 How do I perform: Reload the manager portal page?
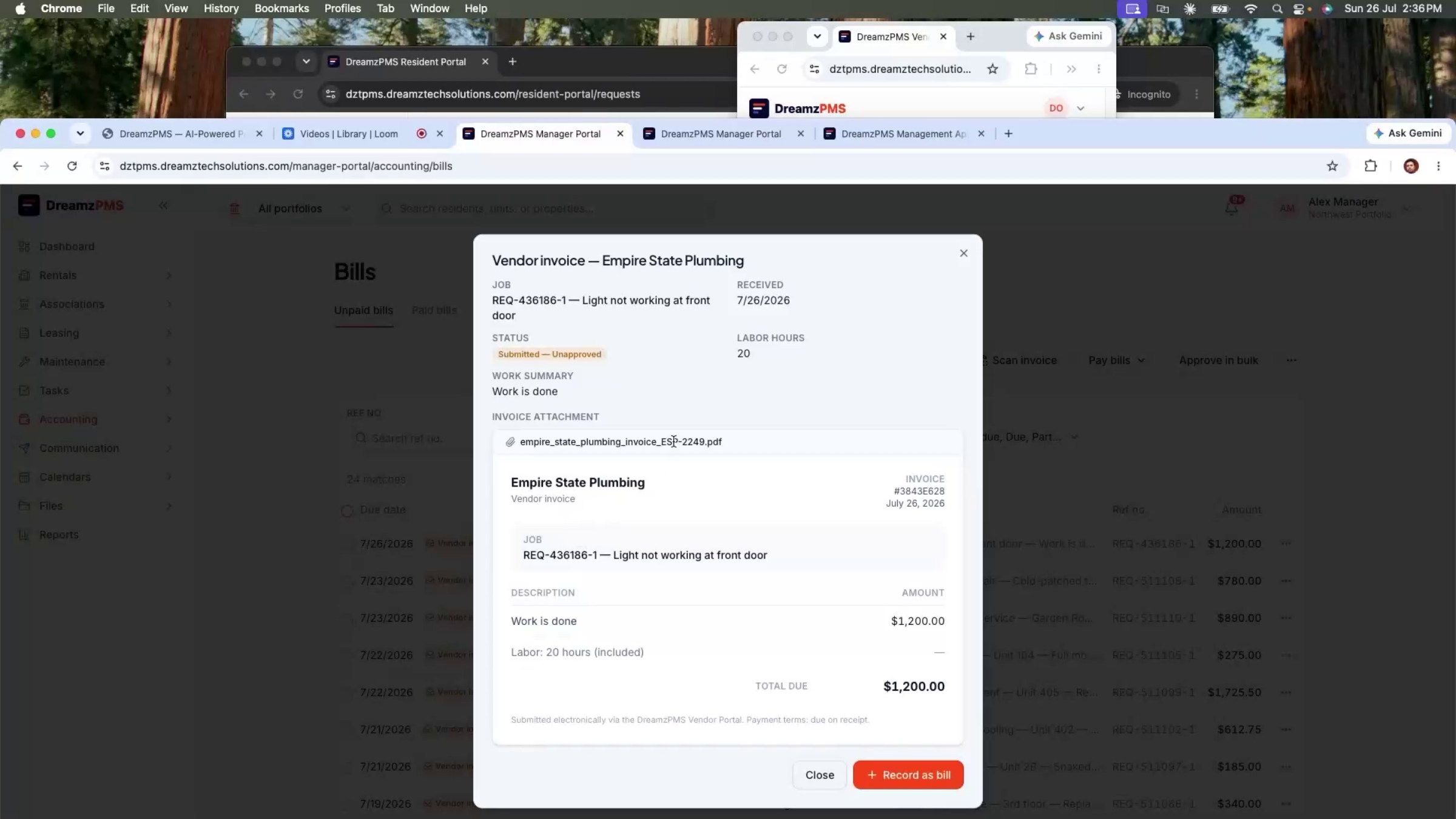(72, 166)
